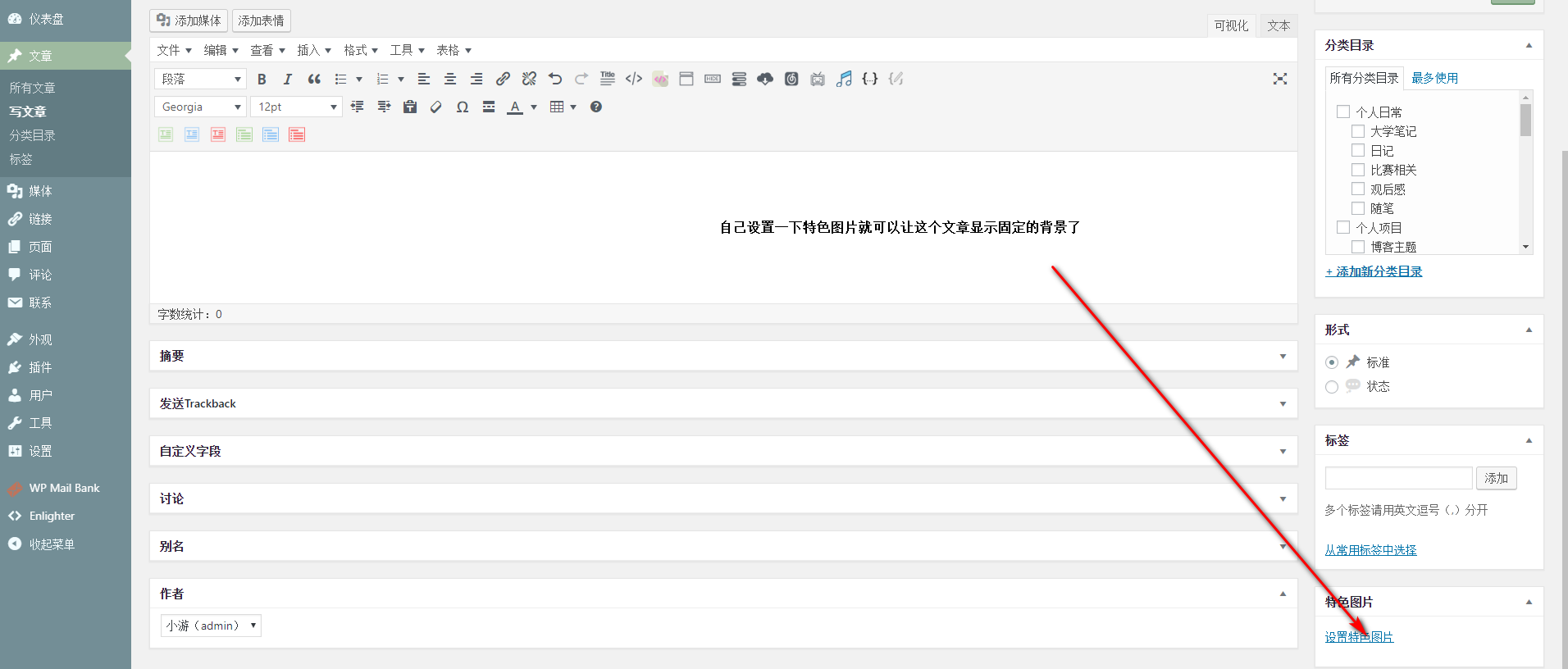The width and height of the screenshot is (1568, 669).
Task: Open editor keyboard shortcuts help
Action: pyautogui.click(x=596, y=107)
